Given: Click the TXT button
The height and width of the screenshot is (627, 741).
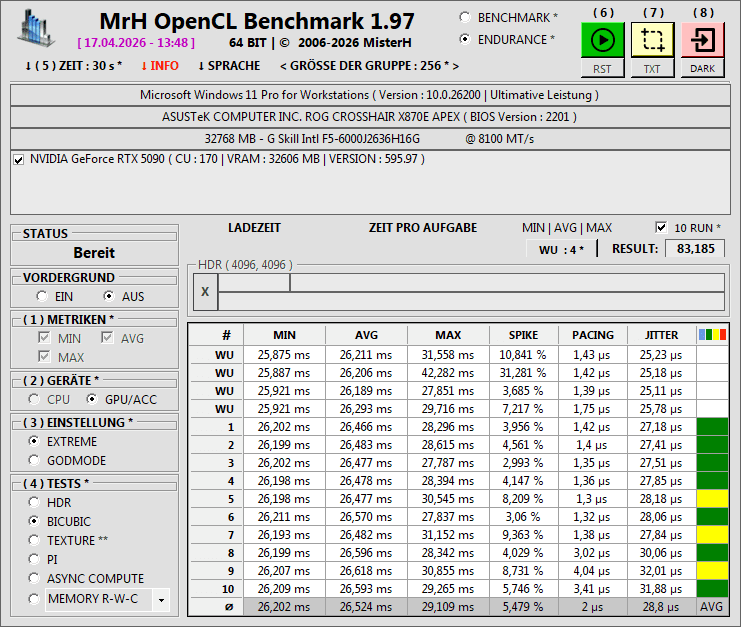Looking at the screenshot, I should [x=653, y=69].
